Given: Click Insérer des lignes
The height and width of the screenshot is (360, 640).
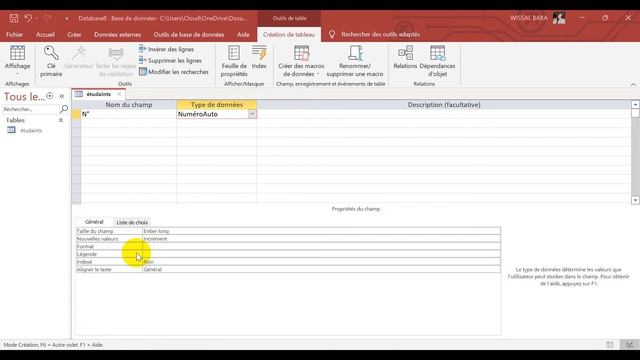Looking at the screenshot, I should tap(167, 49).
